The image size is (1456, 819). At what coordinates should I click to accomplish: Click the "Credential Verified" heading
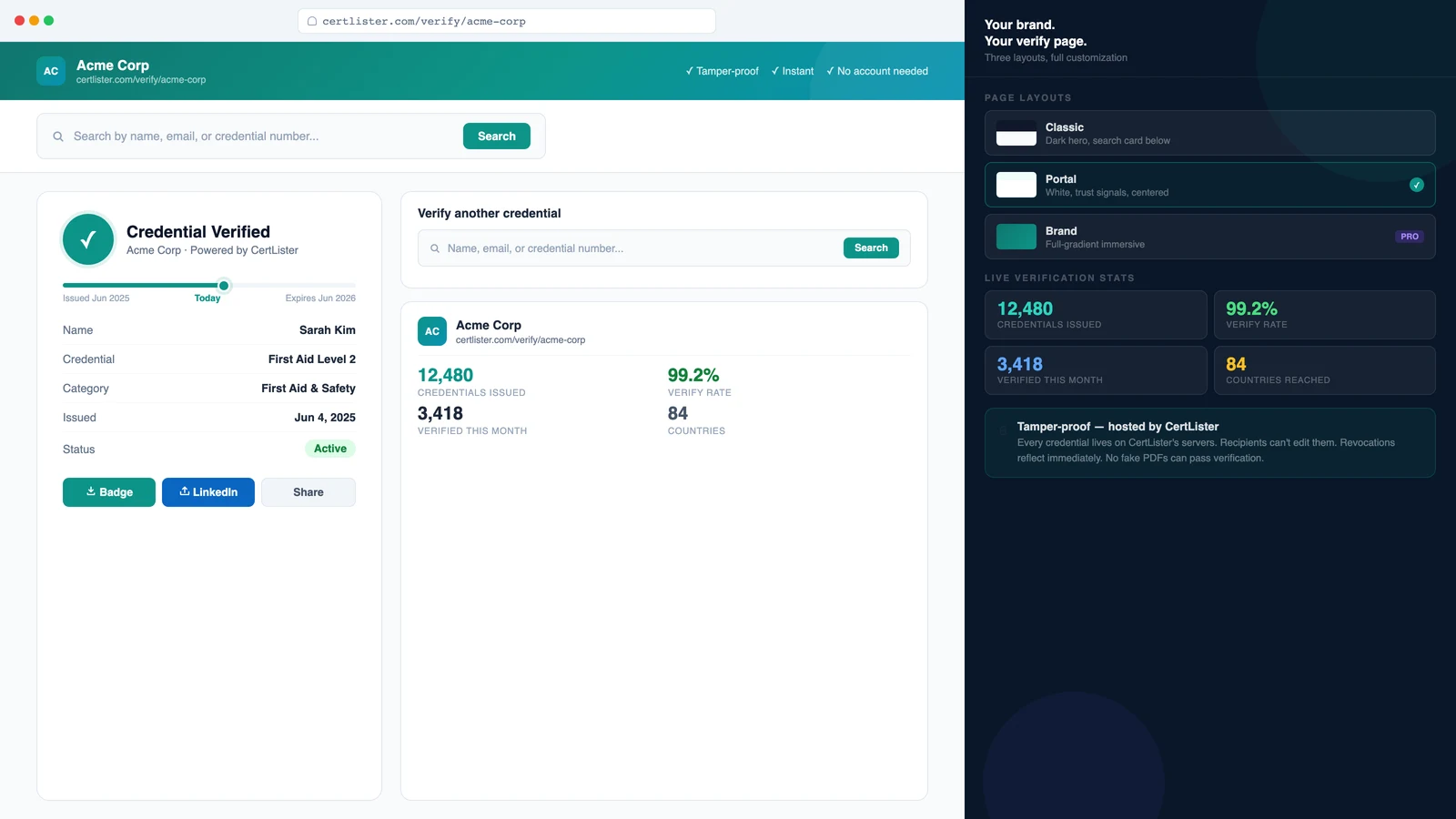pyautogui.click(x=198, y=232)
